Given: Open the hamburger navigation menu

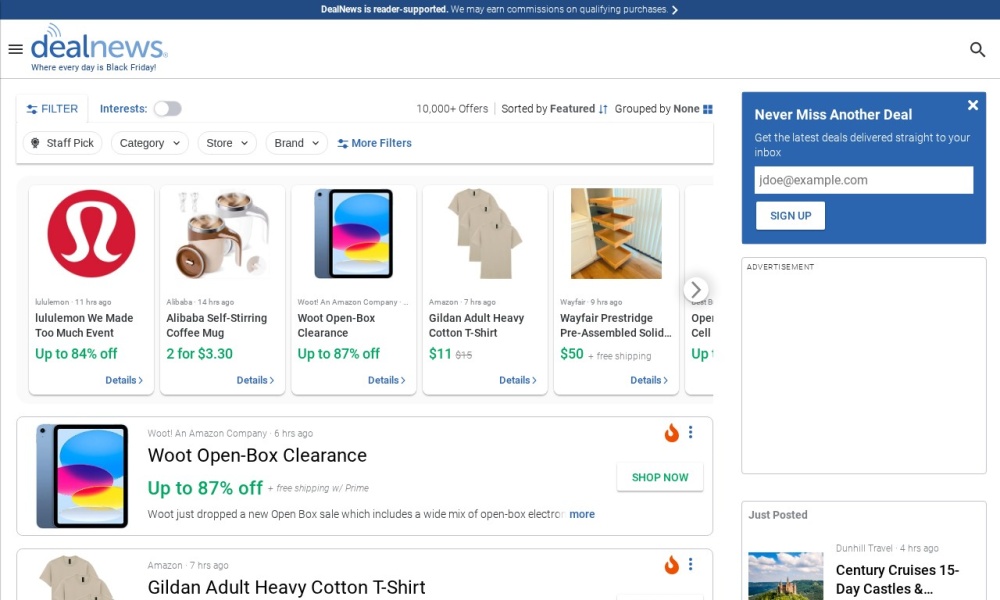Looking at the screenshot, I should tap(15, 49).
